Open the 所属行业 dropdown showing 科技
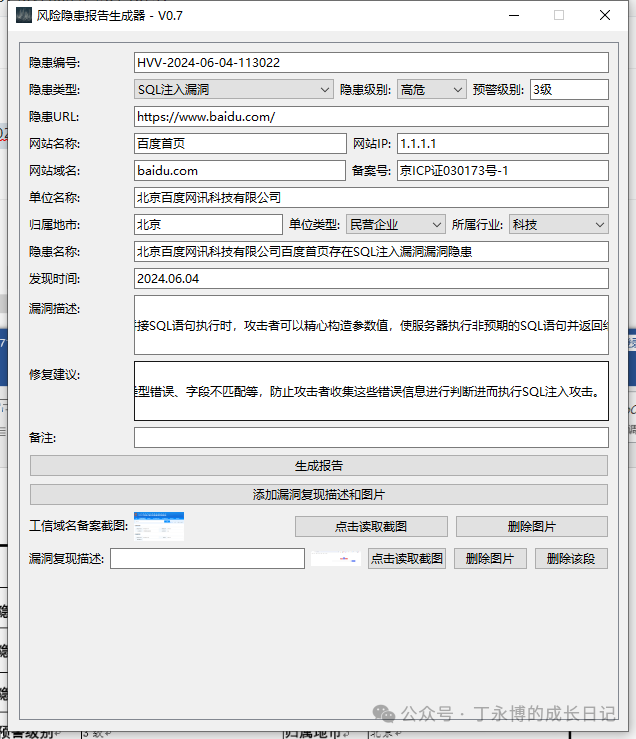This screenshot has width=636, height=739. pyautogui.click(x=559, y=225)
